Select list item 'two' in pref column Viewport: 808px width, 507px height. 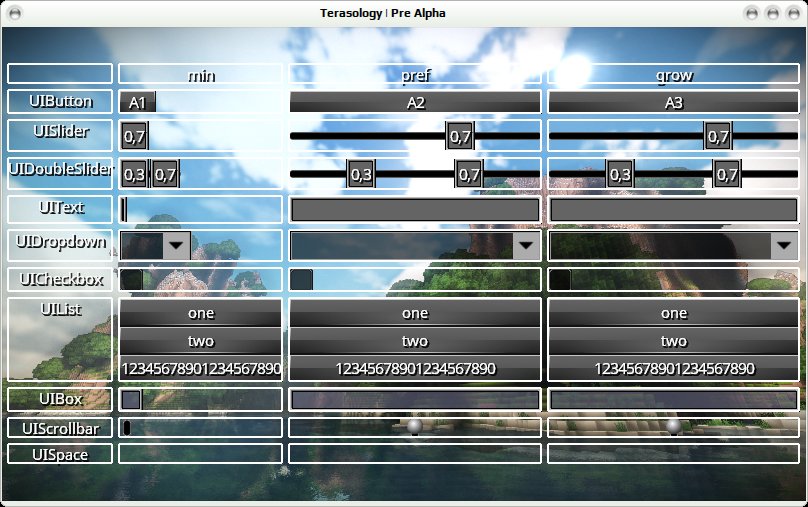415,341
